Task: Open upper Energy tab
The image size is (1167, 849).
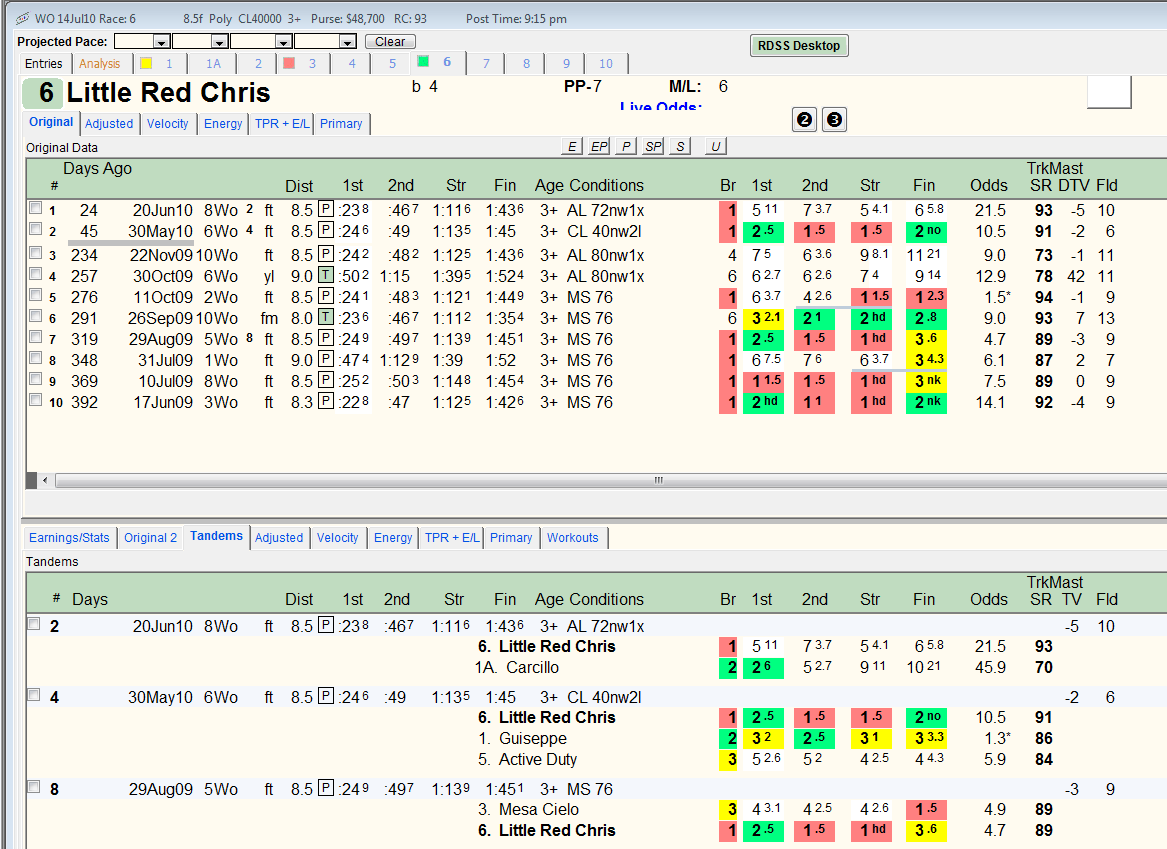Action: (223, 124)
